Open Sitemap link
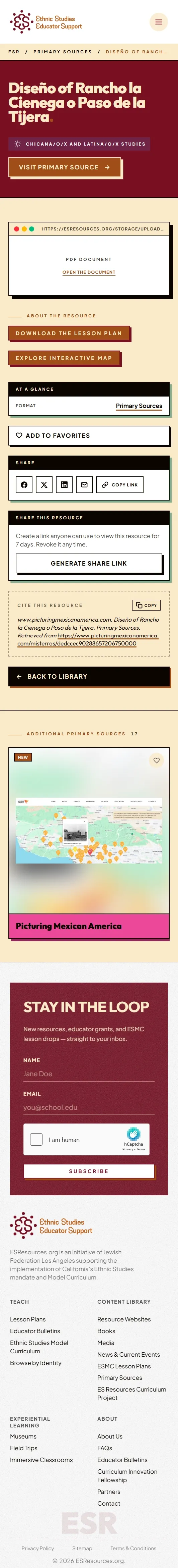The height and width of the screenshot is (1568, 178). click(x=82, y=1548)
